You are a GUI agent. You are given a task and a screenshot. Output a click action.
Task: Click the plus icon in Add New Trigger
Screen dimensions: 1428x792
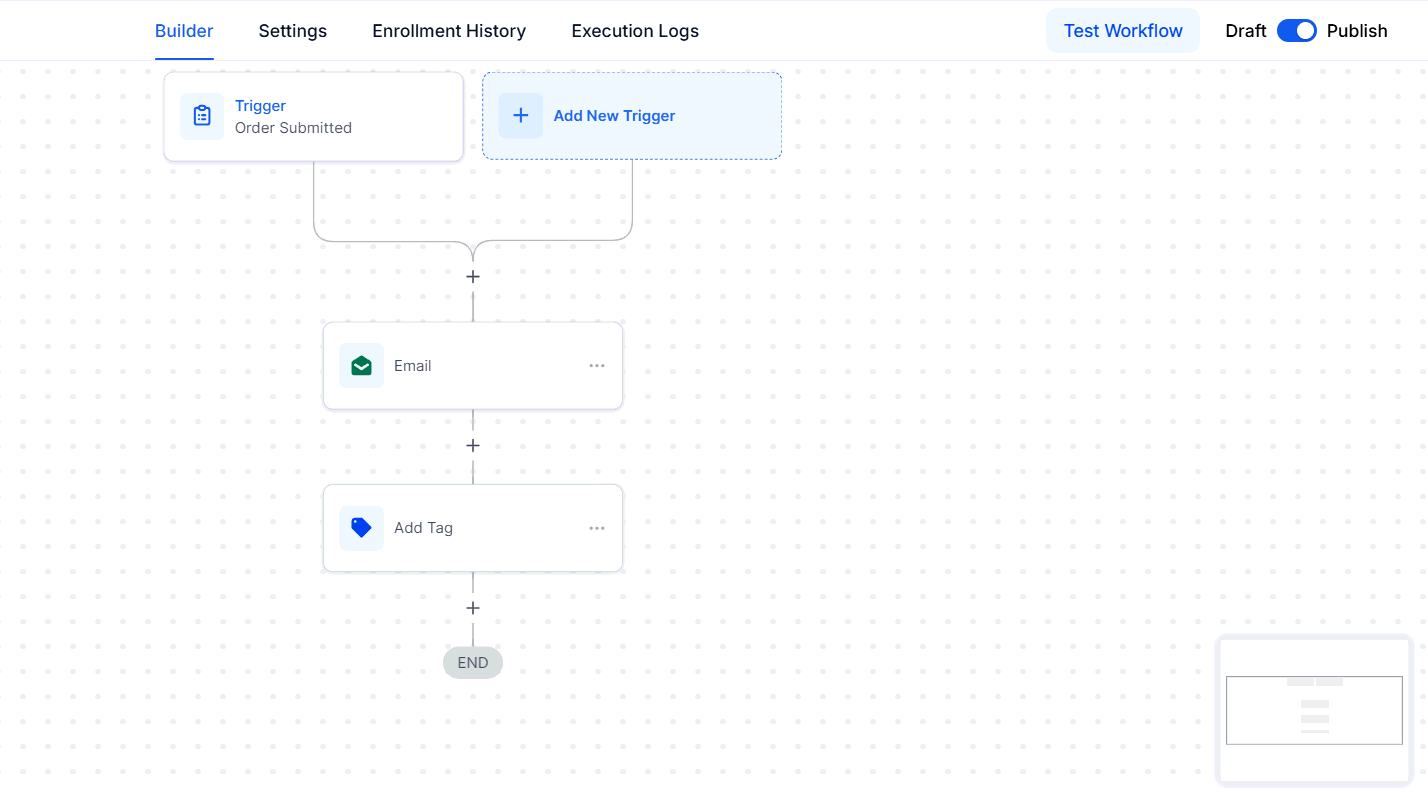521,116
